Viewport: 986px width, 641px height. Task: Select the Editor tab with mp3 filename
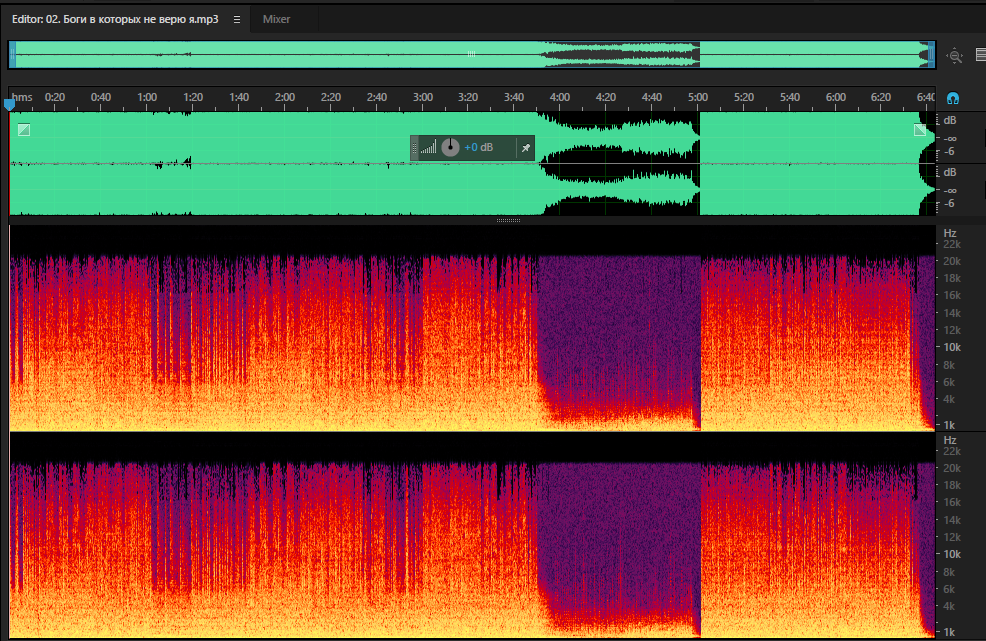coord(115,20)
